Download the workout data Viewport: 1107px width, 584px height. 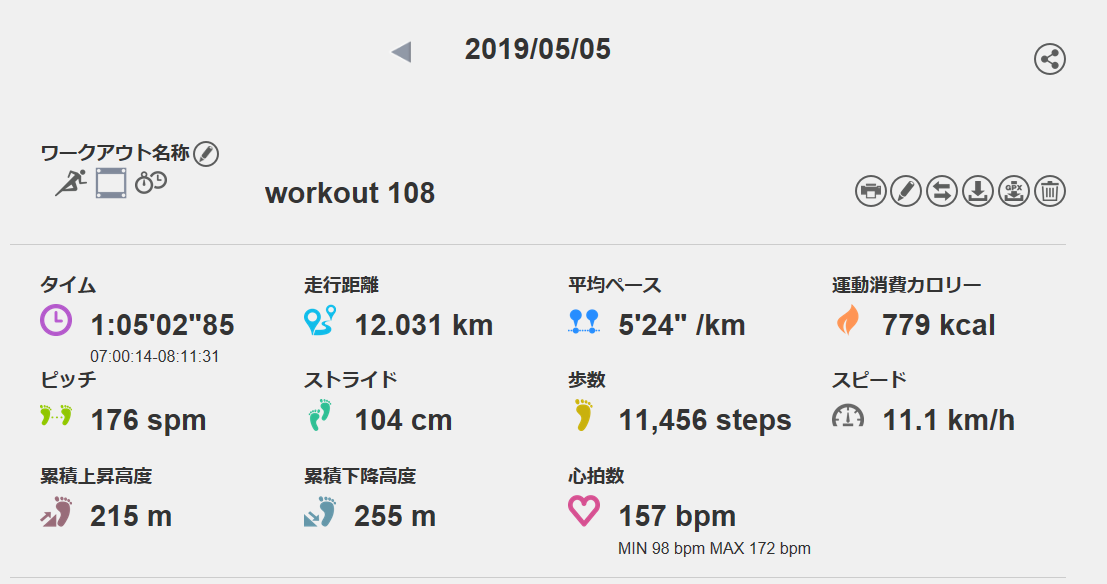978,190
